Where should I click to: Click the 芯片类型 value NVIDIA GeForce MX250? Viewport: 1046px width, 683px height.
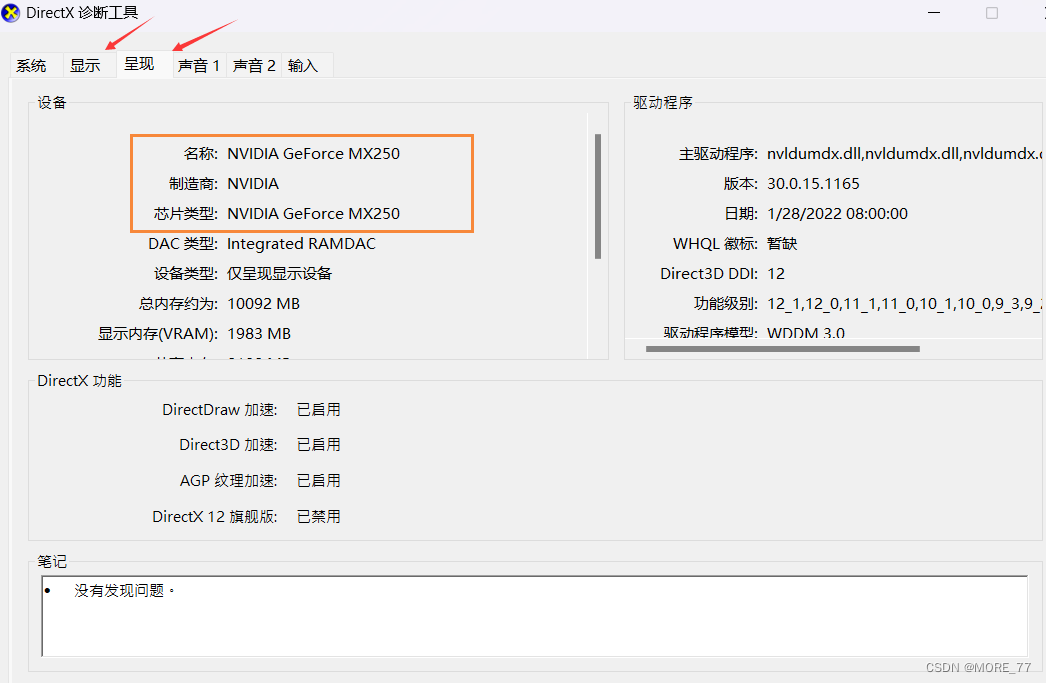(314, 213)
